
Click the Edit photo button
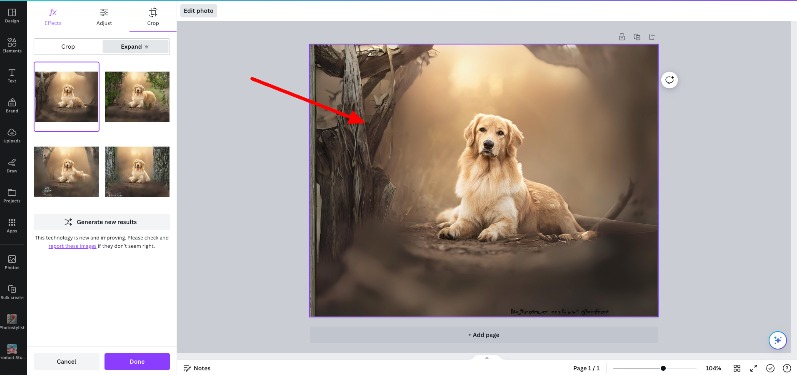tap(198, 11)
